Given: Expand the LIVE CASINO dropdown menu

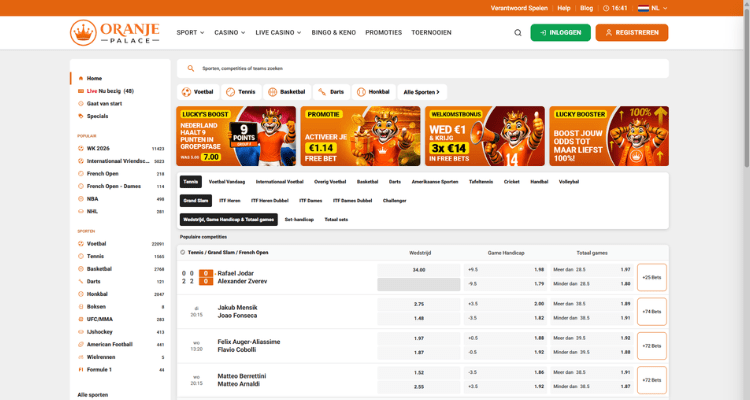Looking at the screenshot, I should pos(278,33).
